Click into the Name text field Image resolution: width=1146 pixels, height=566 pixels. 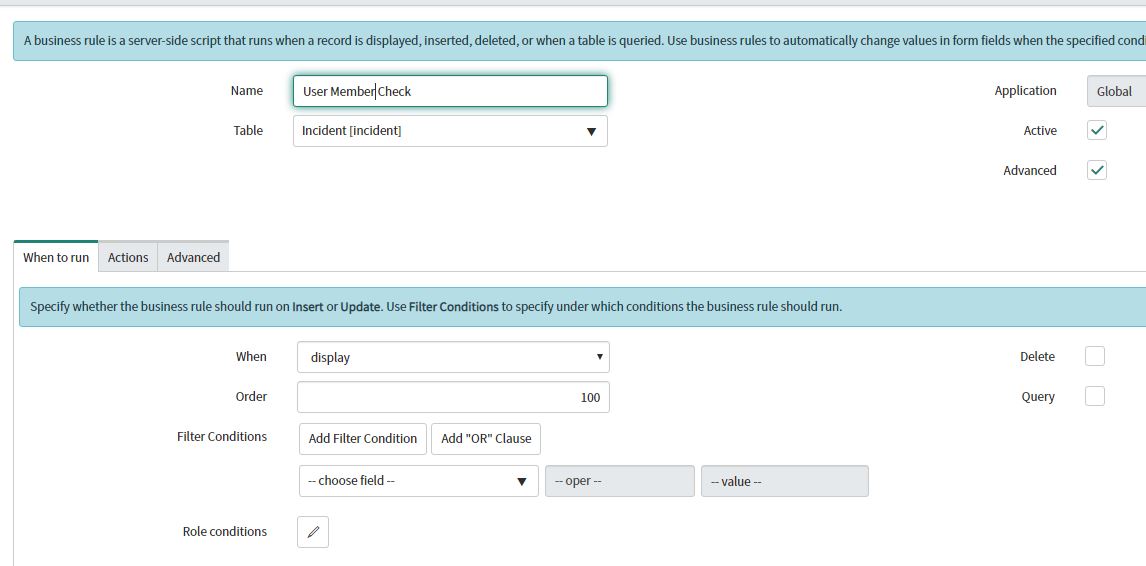450,91
